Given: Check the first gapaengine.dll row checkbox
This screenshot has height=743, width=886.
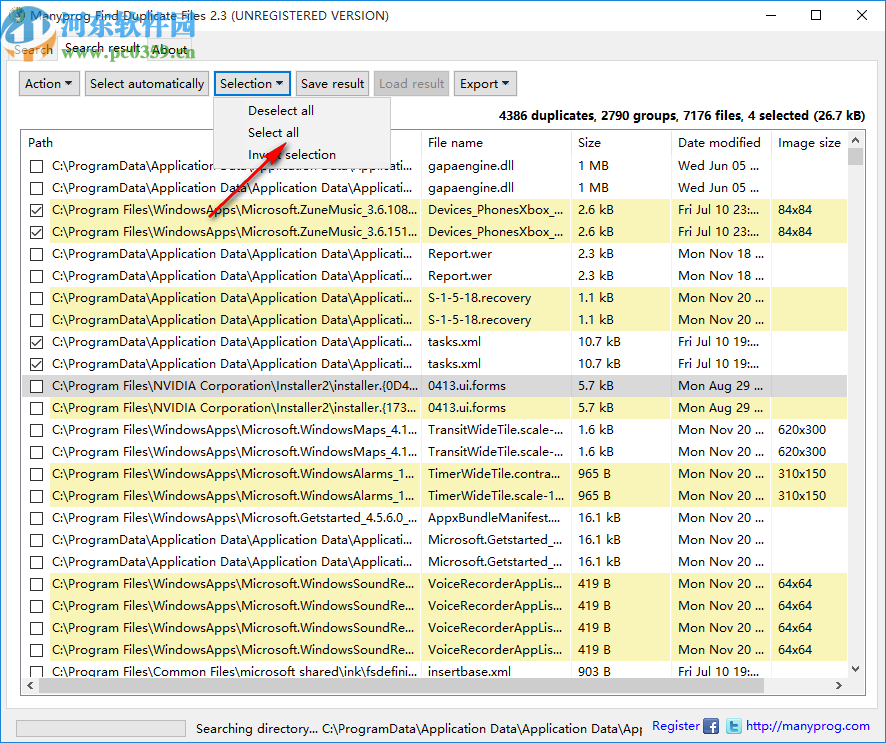Looking at the screenshot, I should click(36, 166).
